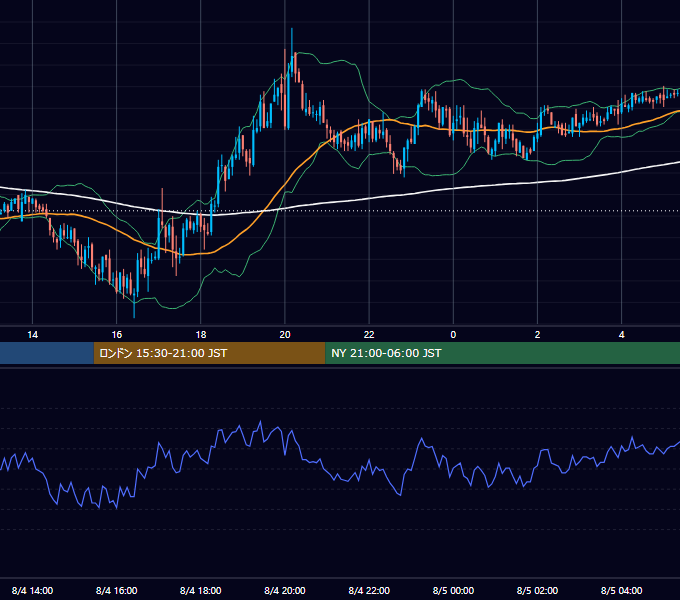
Task: Click the 14 hour label on price chart axis
Action: point(33,335)
